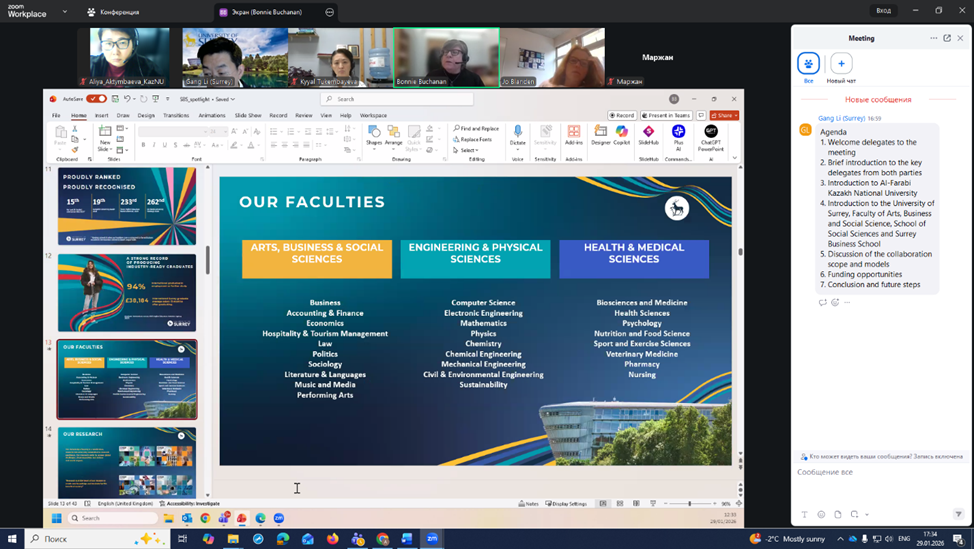Open the Add-ins icon in ribbon

point(573,134)
